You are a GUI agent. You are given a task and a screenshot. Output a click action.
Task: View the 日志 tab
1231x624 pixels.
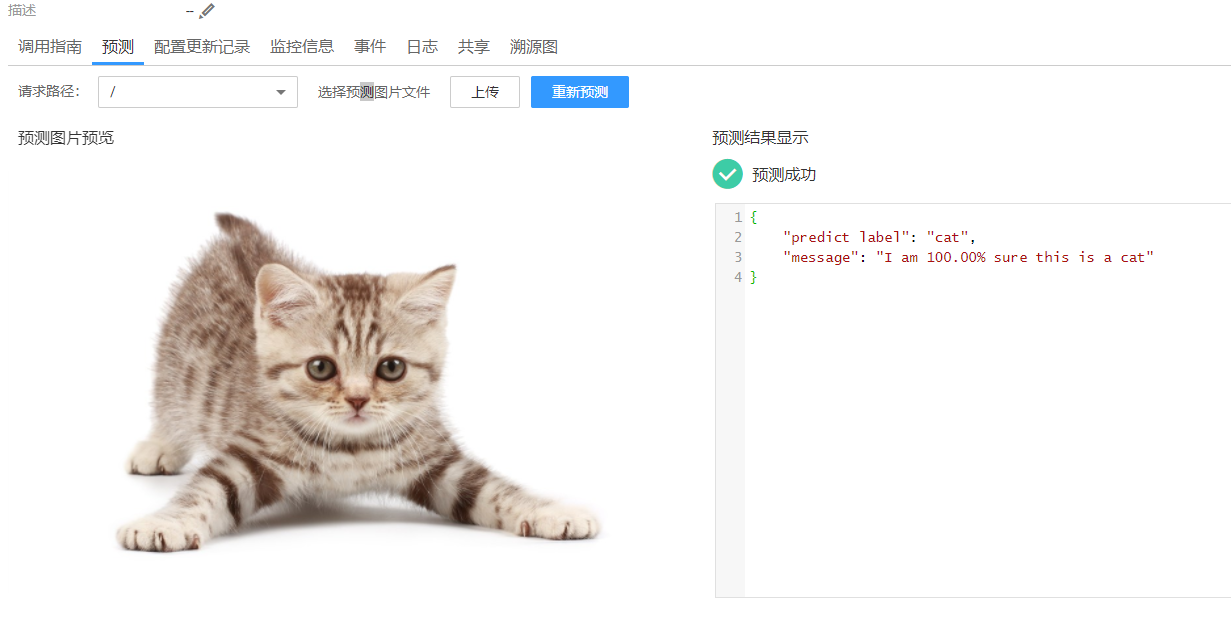(422, 46)
